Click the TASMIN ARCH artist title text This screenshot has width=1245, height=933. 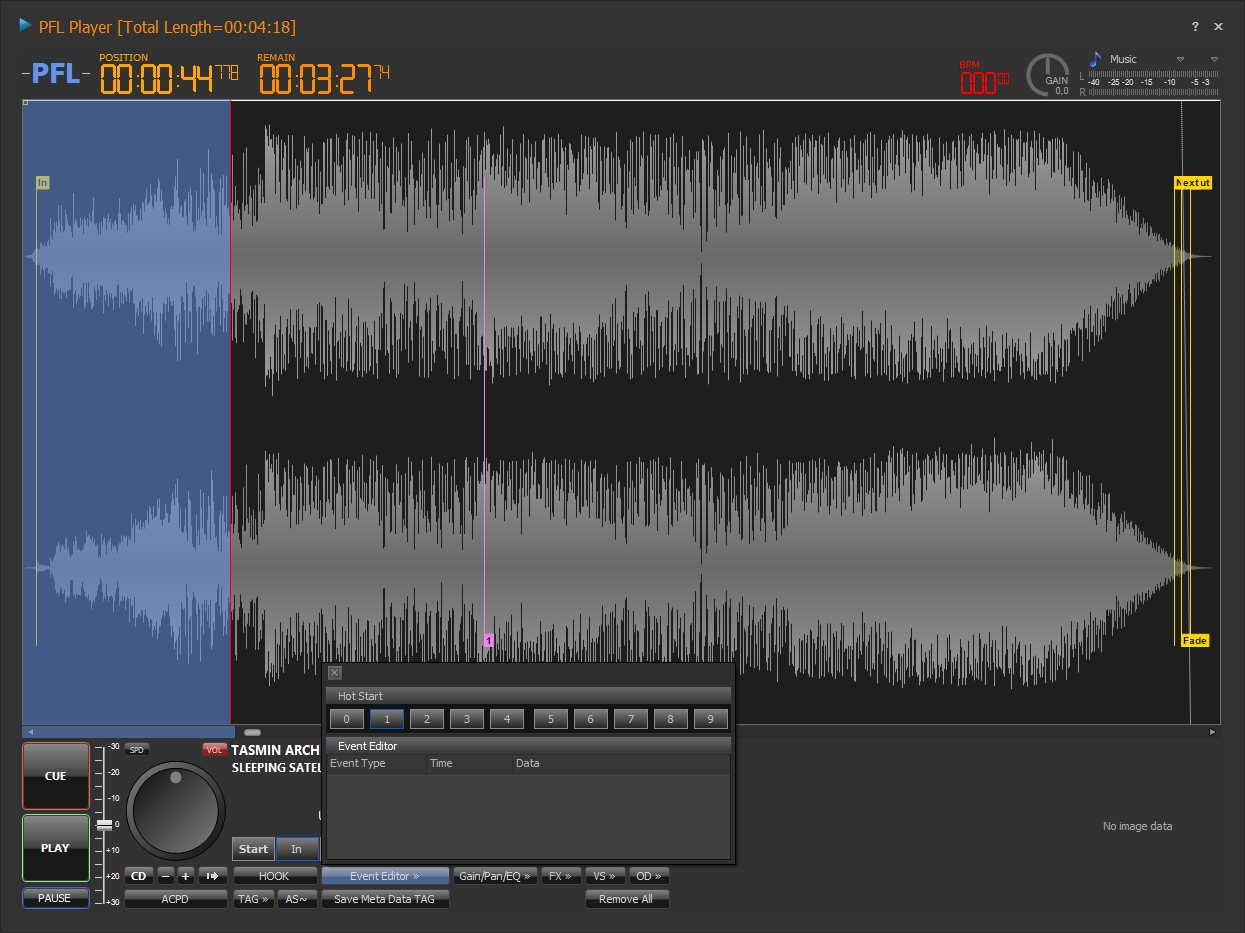(x=276, y=750)
